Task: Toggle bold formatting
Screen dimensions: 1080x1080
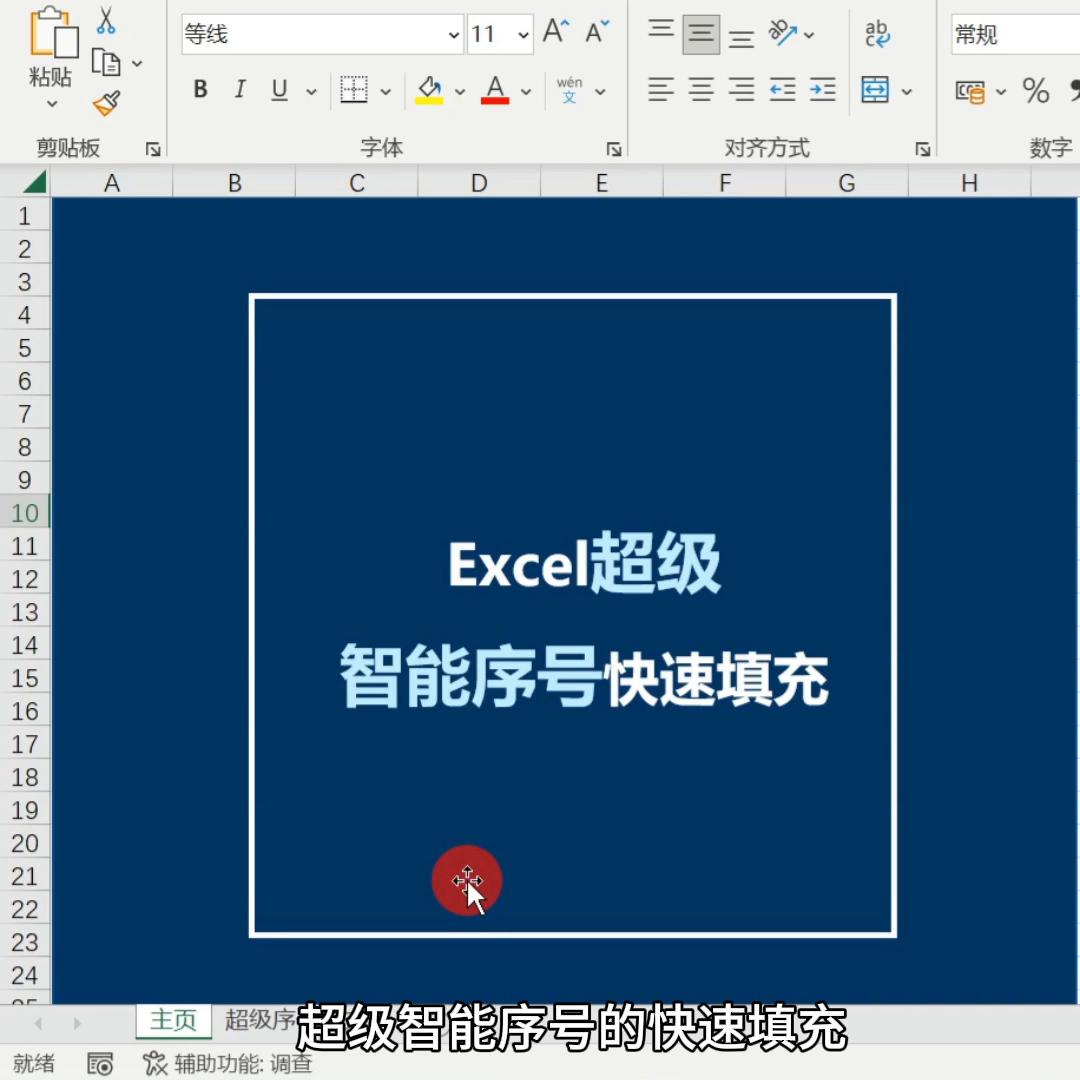Action: pyautogui.click(x=200, y=90)
